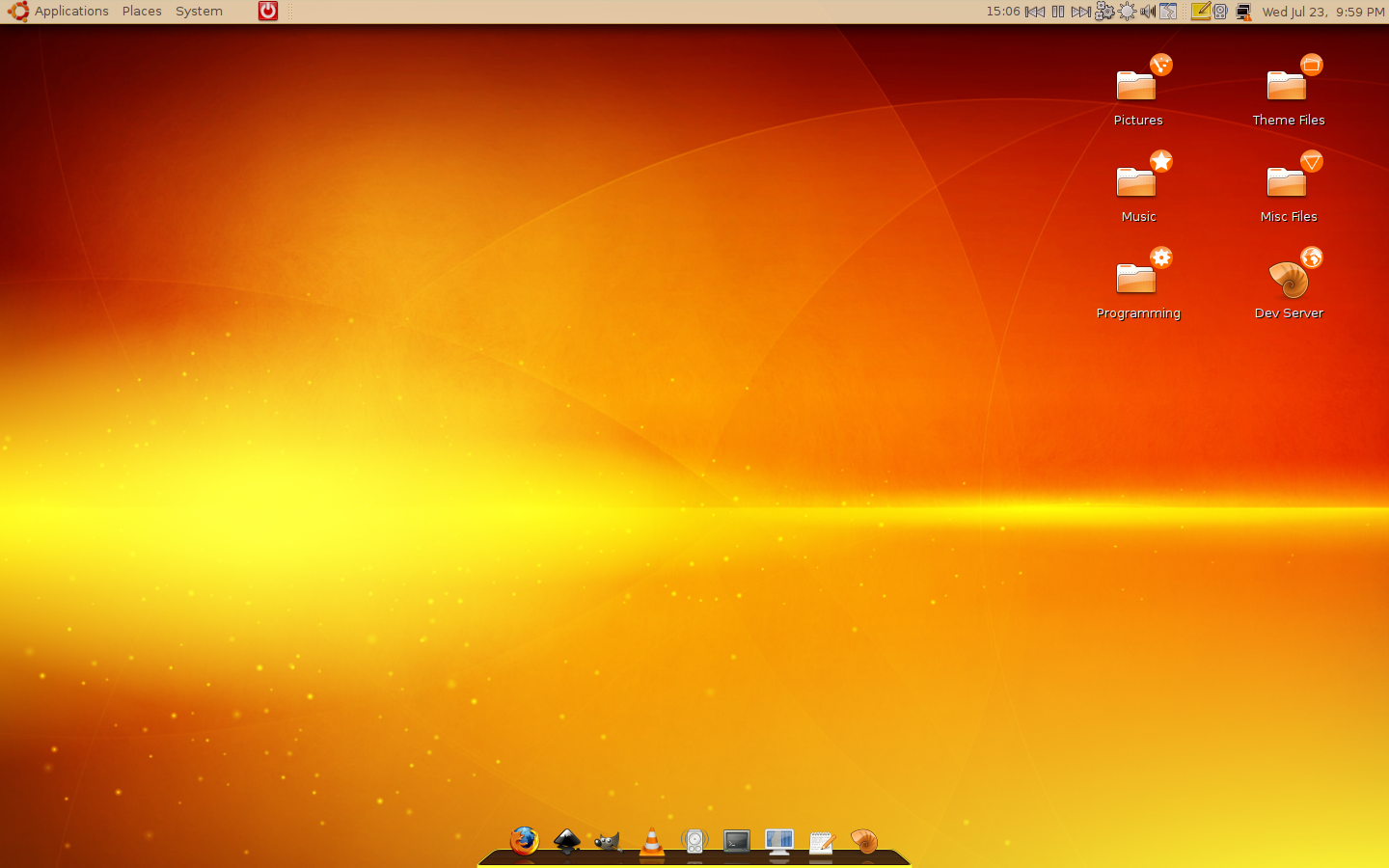The height and width of the screenshot is (868, 1389).
Task: Go to previous track in panel
Action: pyautogui.click(x=1035, y=12)
